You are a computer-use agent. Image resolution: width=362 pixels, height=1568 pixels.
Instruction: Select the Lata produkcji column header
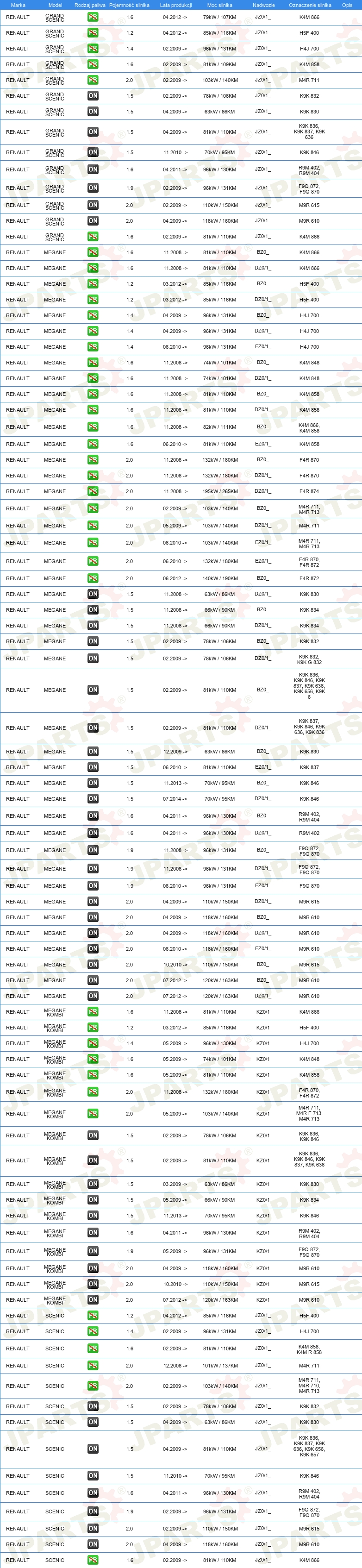point(176,5)
